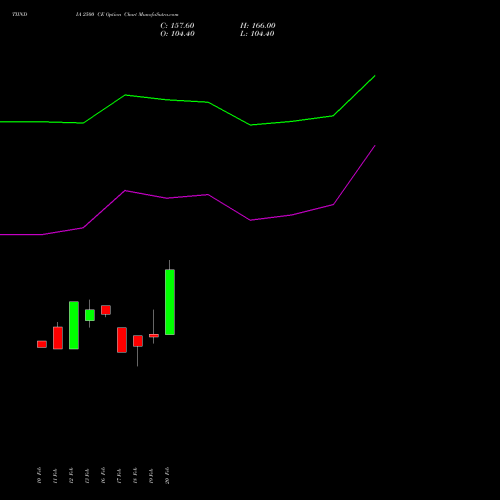Click the thin red doji candle for 19 Feb

tap(154, 336)
